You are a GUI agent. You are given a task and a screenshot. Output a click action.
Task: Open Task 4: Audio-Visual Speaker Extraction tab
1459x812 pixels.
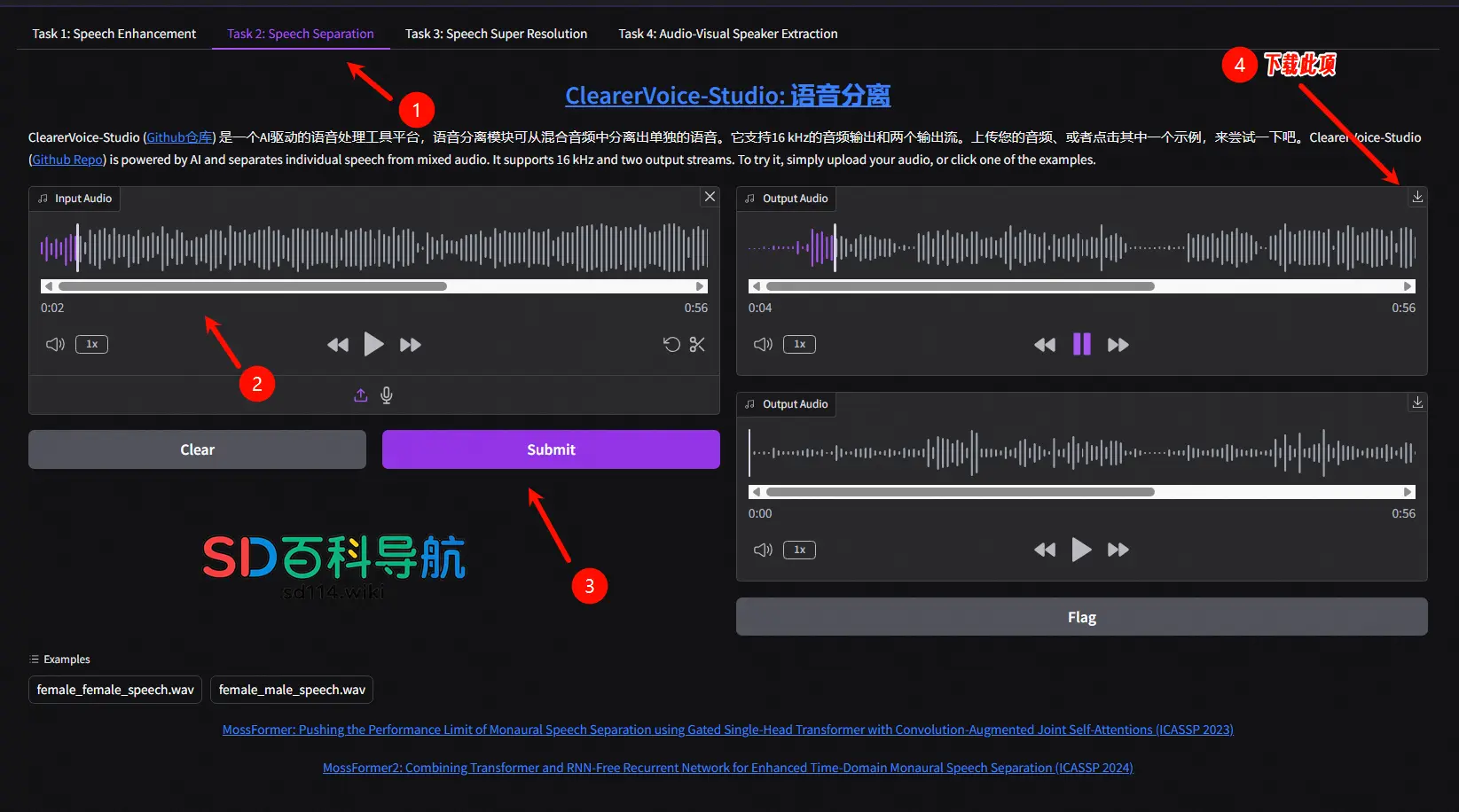pyautogui.click(x=728, y=34)
